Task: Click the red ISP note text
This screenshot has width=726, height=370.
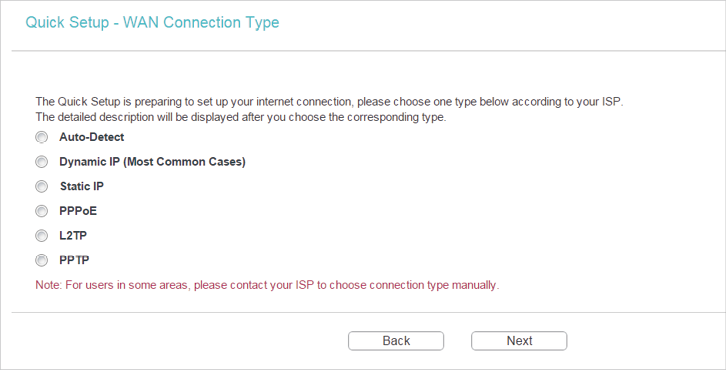Action: [267, 285]
